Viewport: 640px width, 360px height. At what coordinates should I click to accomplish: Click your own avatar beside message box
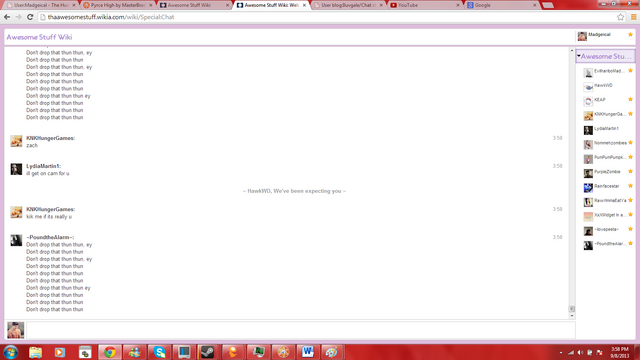click(16, 330)
